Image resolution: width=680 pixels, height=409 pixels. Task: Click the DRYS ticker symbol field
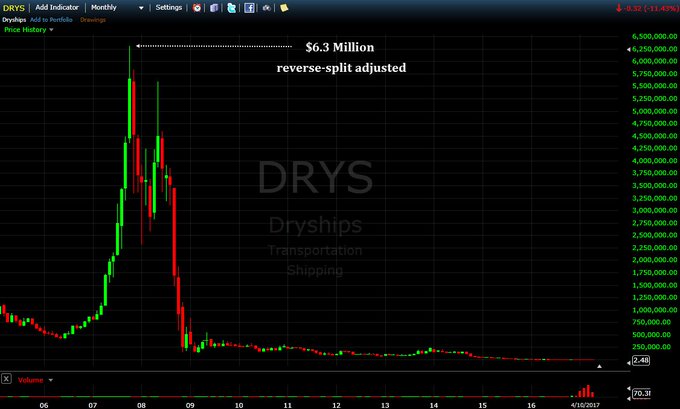tap(14, 8)
